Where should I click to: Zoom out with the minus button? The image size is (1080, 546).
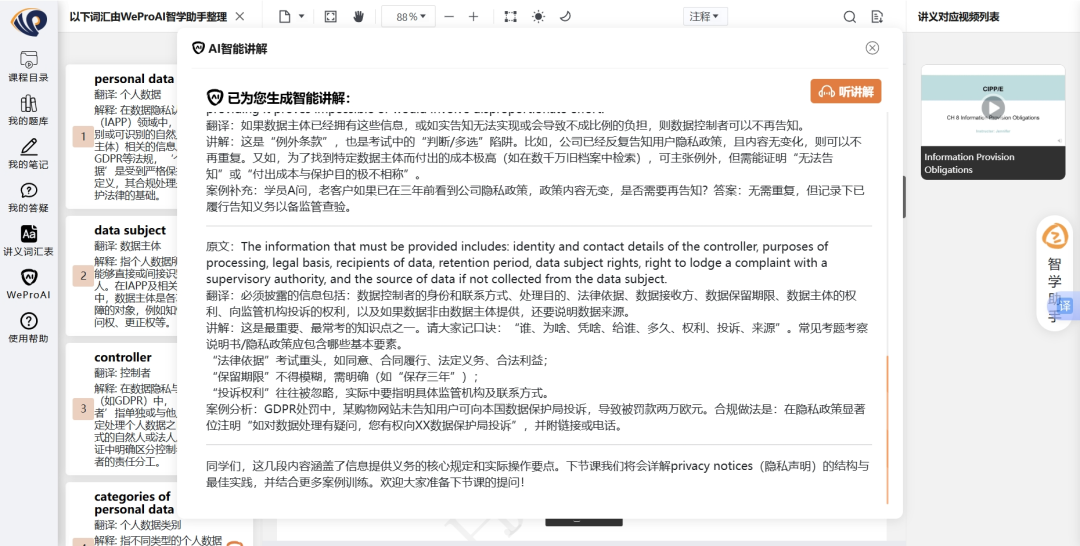click(449, 17)
